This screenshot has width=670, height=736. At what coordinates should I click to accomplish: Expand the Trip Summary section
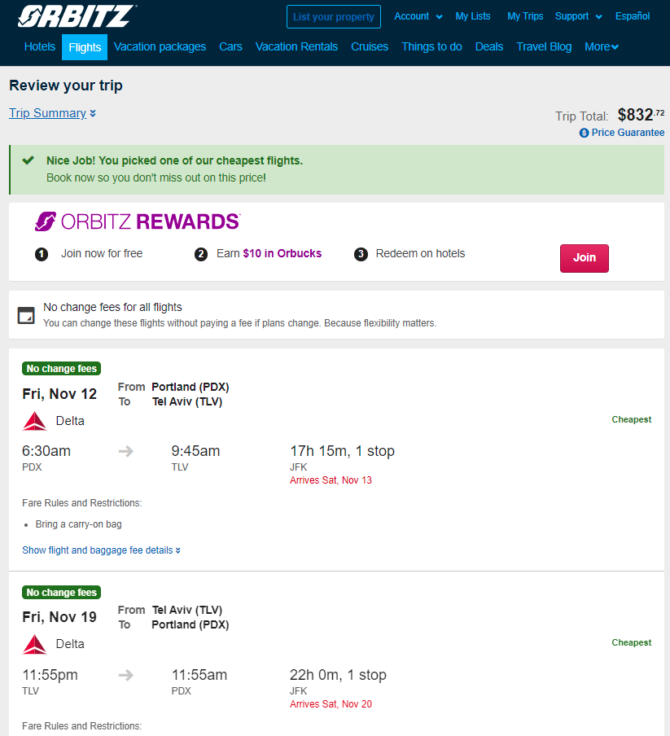(x=53, y=113)
